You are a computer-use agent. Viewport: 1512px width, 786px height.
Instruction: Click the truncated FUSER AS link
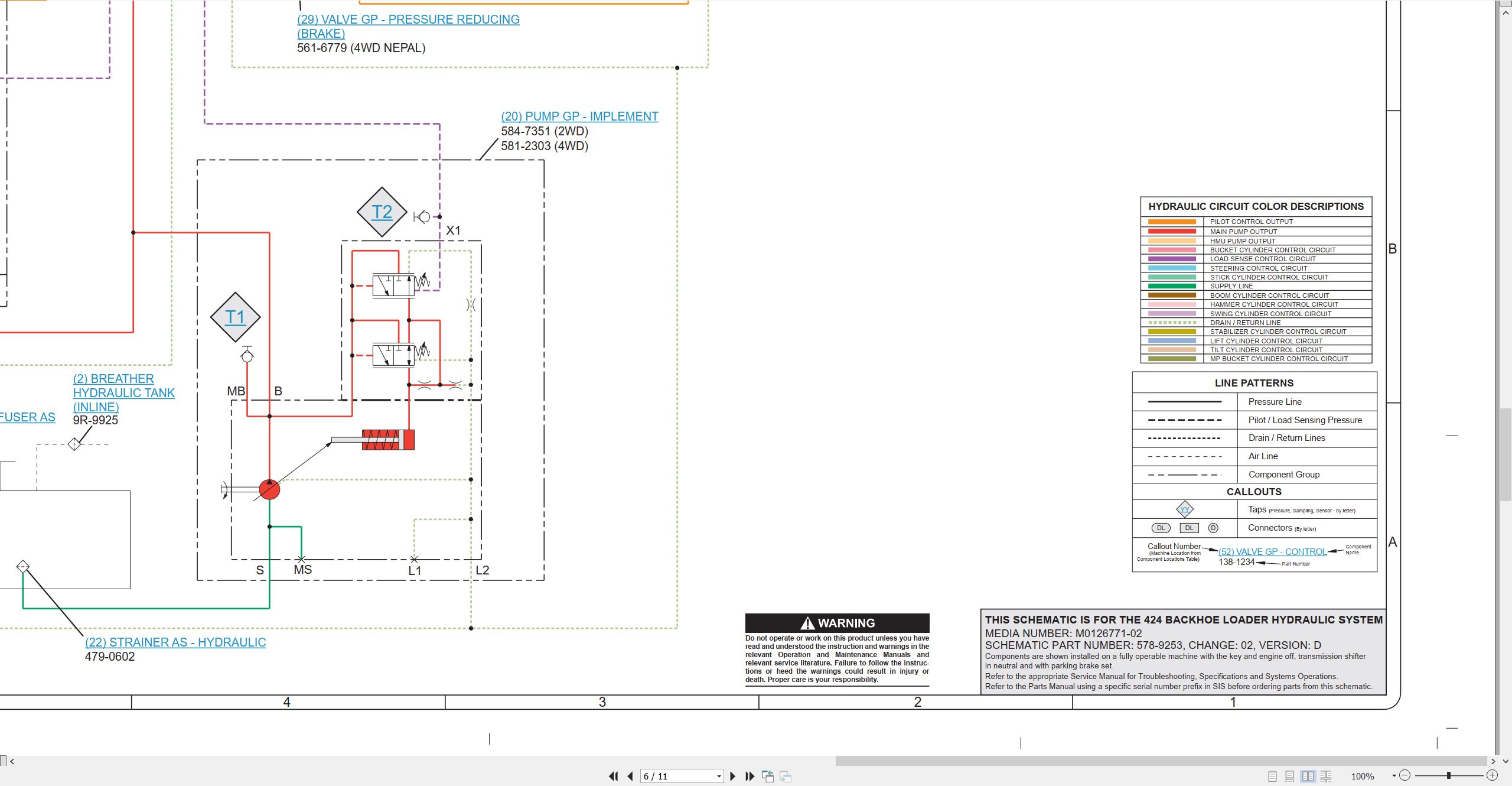pos(27,417)
